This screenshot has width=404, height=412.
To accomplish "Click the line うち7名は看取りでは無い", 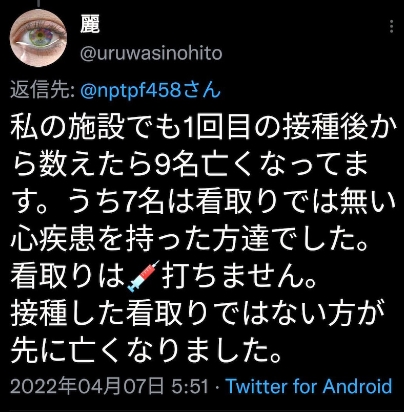I will (x=203, y=202).
